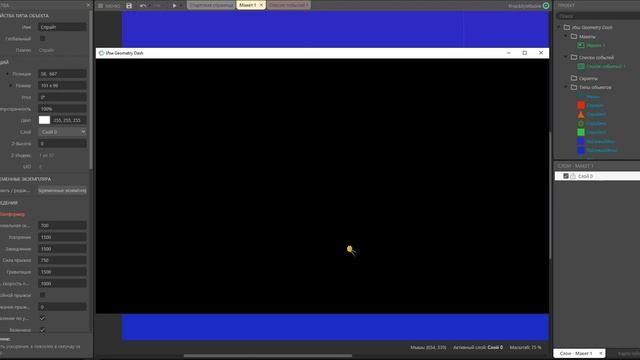This screenshot has width=640, height=360.
Task: Open the main menu button
Action: [x=109, y=6]
